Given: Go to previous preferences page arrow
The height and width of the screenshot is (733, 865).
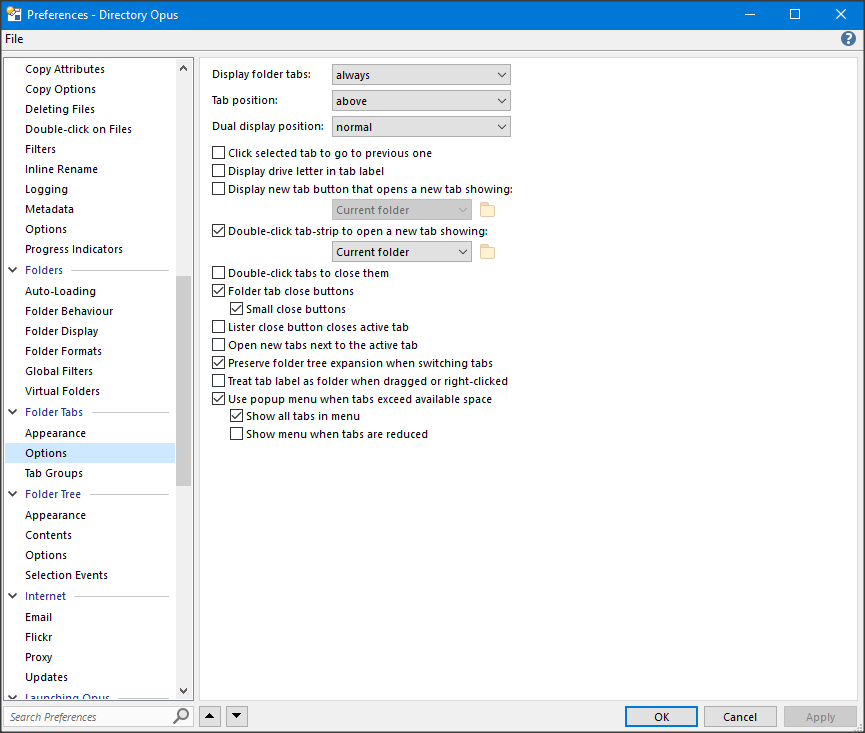Looking at the screenshot, I should point(210,716).
